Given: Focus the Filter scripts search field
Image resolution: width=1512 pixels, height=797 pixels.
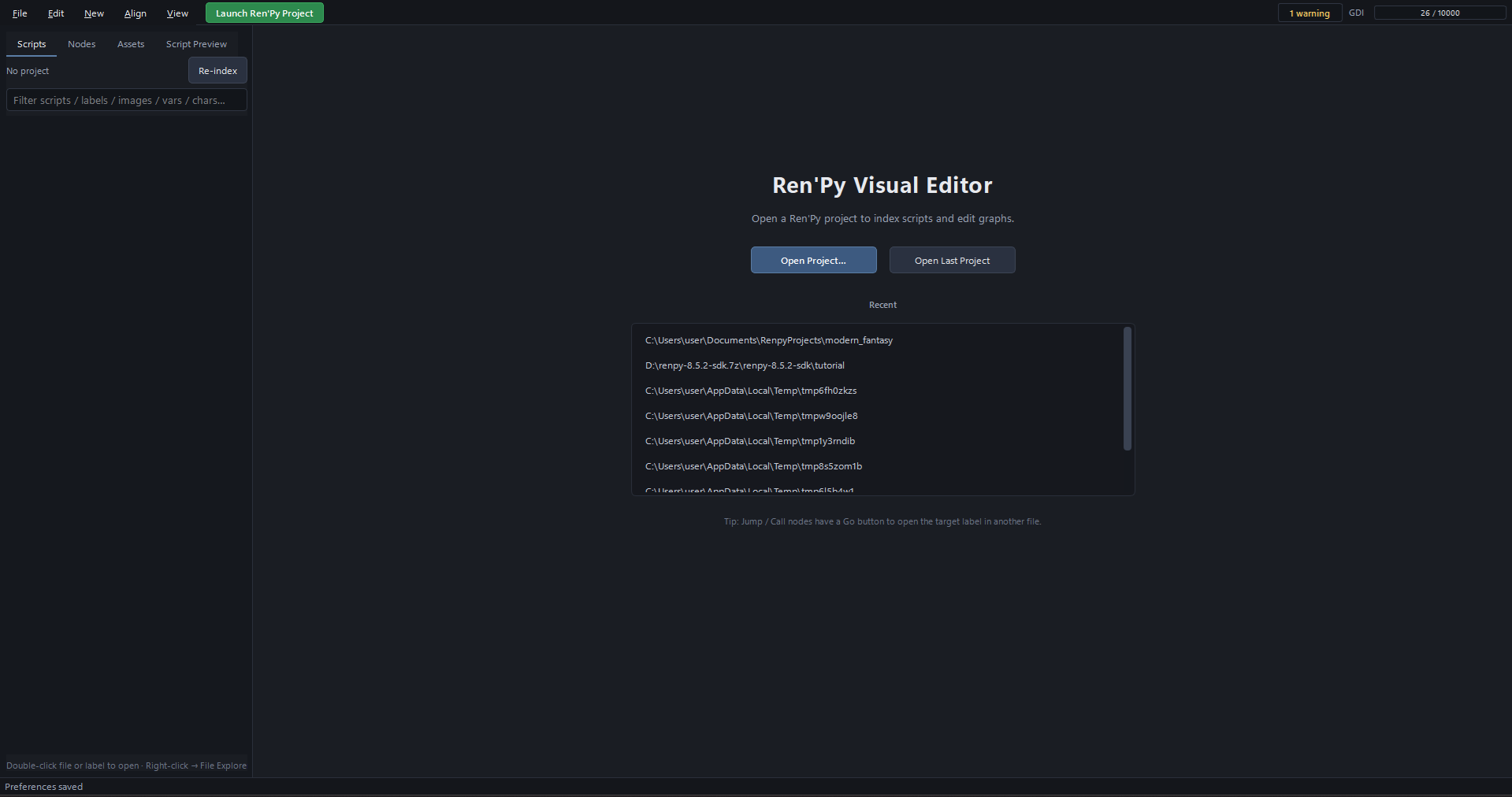Looking at the screenshot, I should tap(127, 100).
